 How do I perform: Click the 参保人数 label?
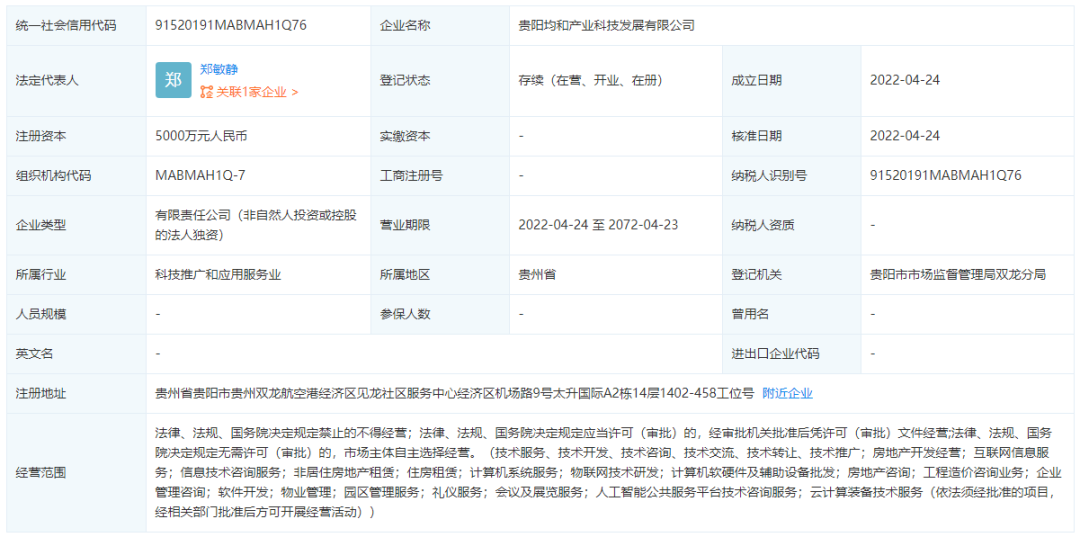click(x=405, y=314)
